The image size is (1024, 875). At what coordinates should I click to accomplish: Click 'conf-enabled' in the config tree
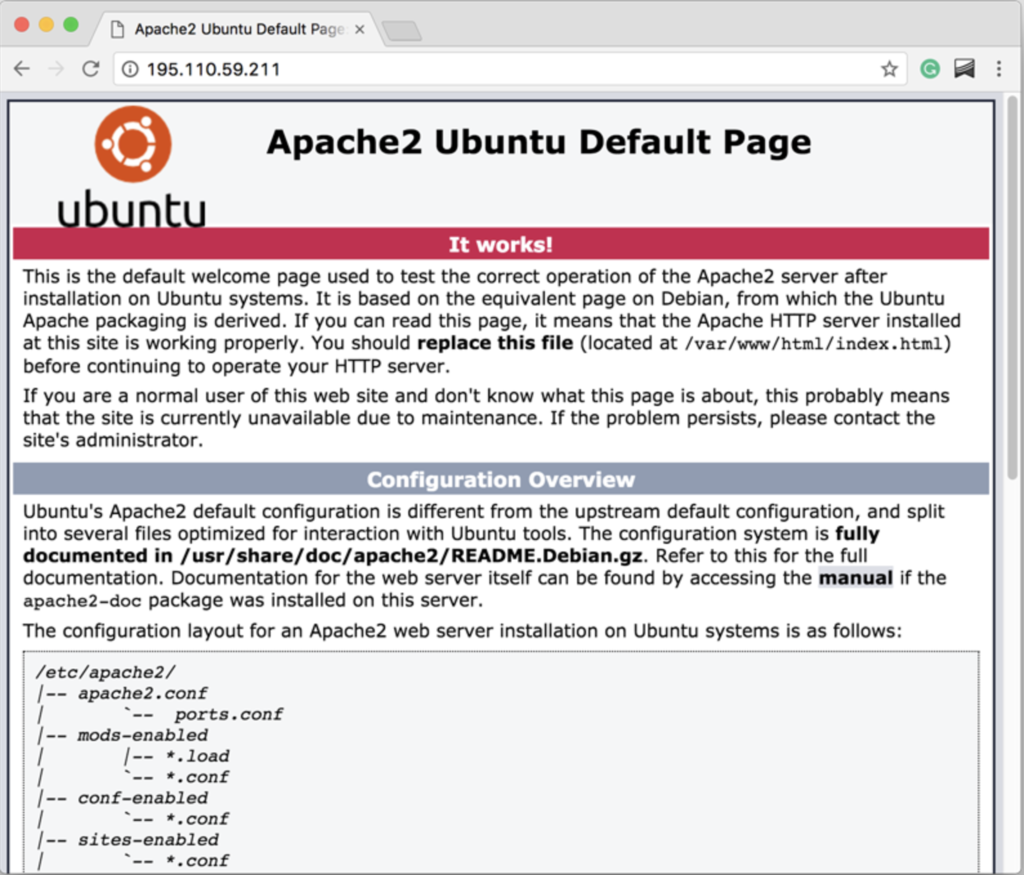(x=142, y=798)
